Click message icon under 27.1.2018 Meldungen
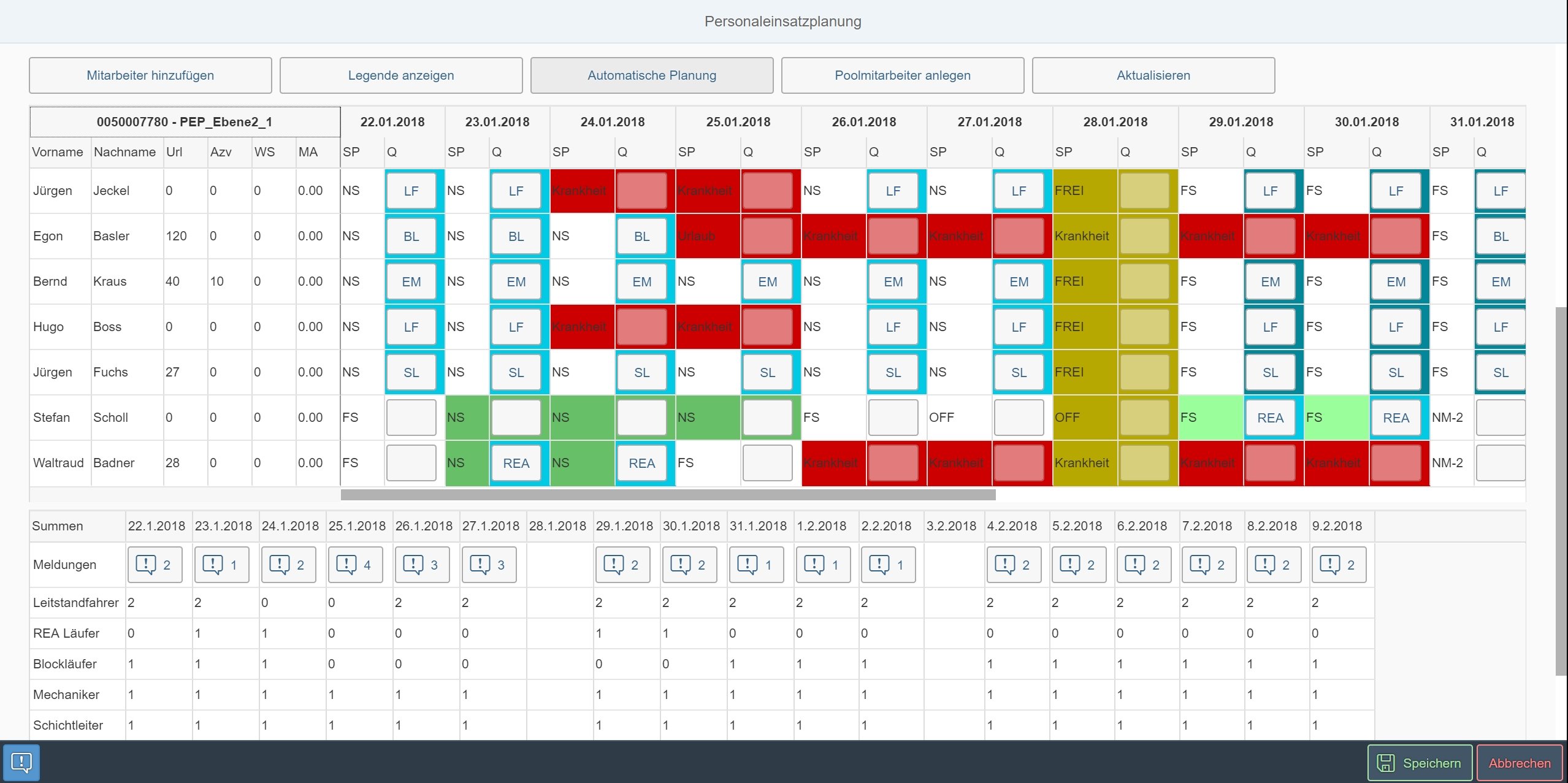The height and width of the screenshot is (783, 1568). pyautogui.click(x=481, y=565)
